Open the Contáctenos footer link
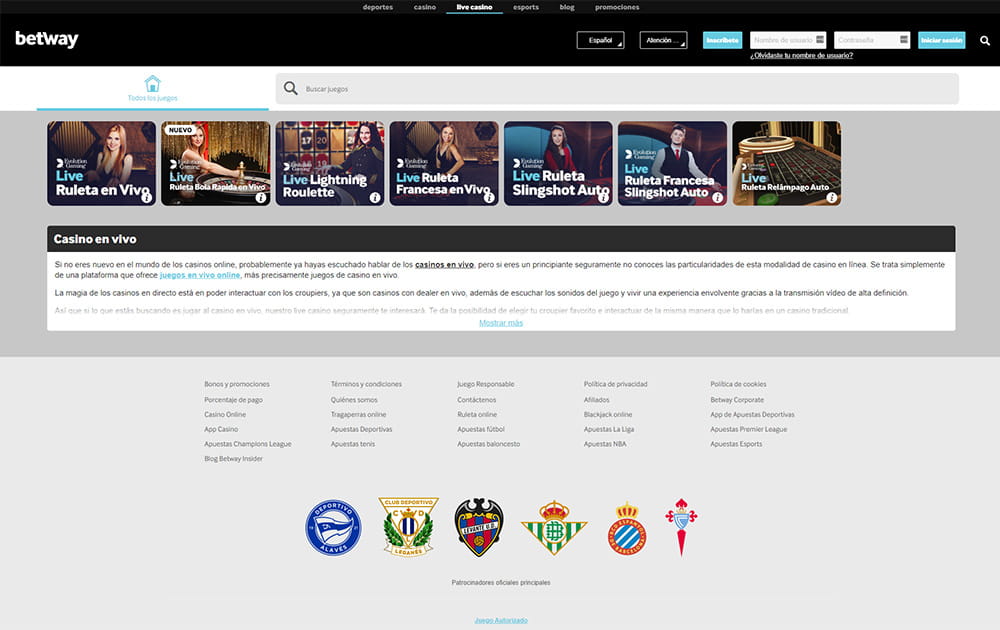The width and height of the screenshot is (1000, 630). point(476,400)
